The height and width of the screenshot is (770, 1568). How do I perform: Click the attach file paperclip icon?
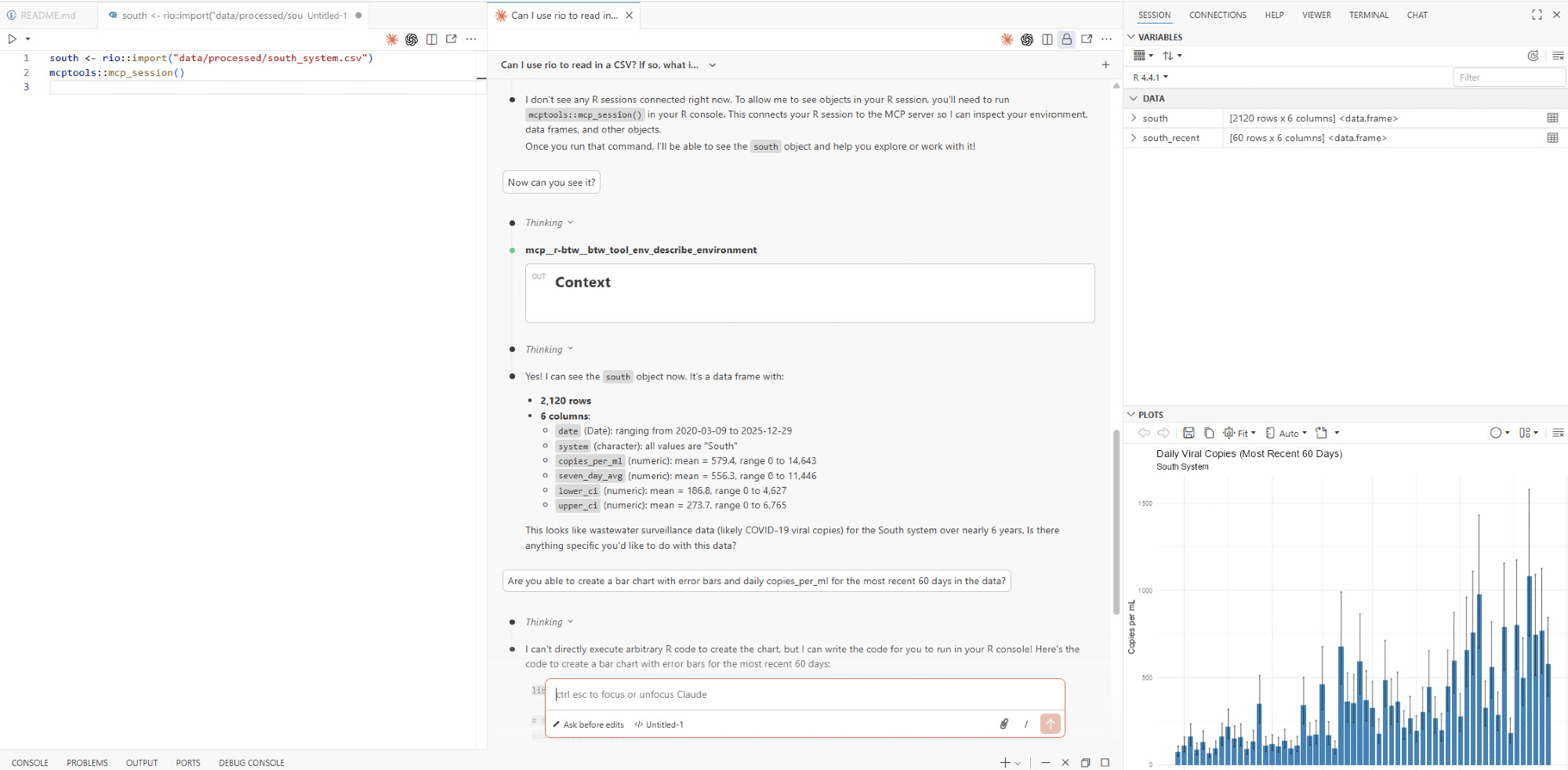tap(1004, 724)
